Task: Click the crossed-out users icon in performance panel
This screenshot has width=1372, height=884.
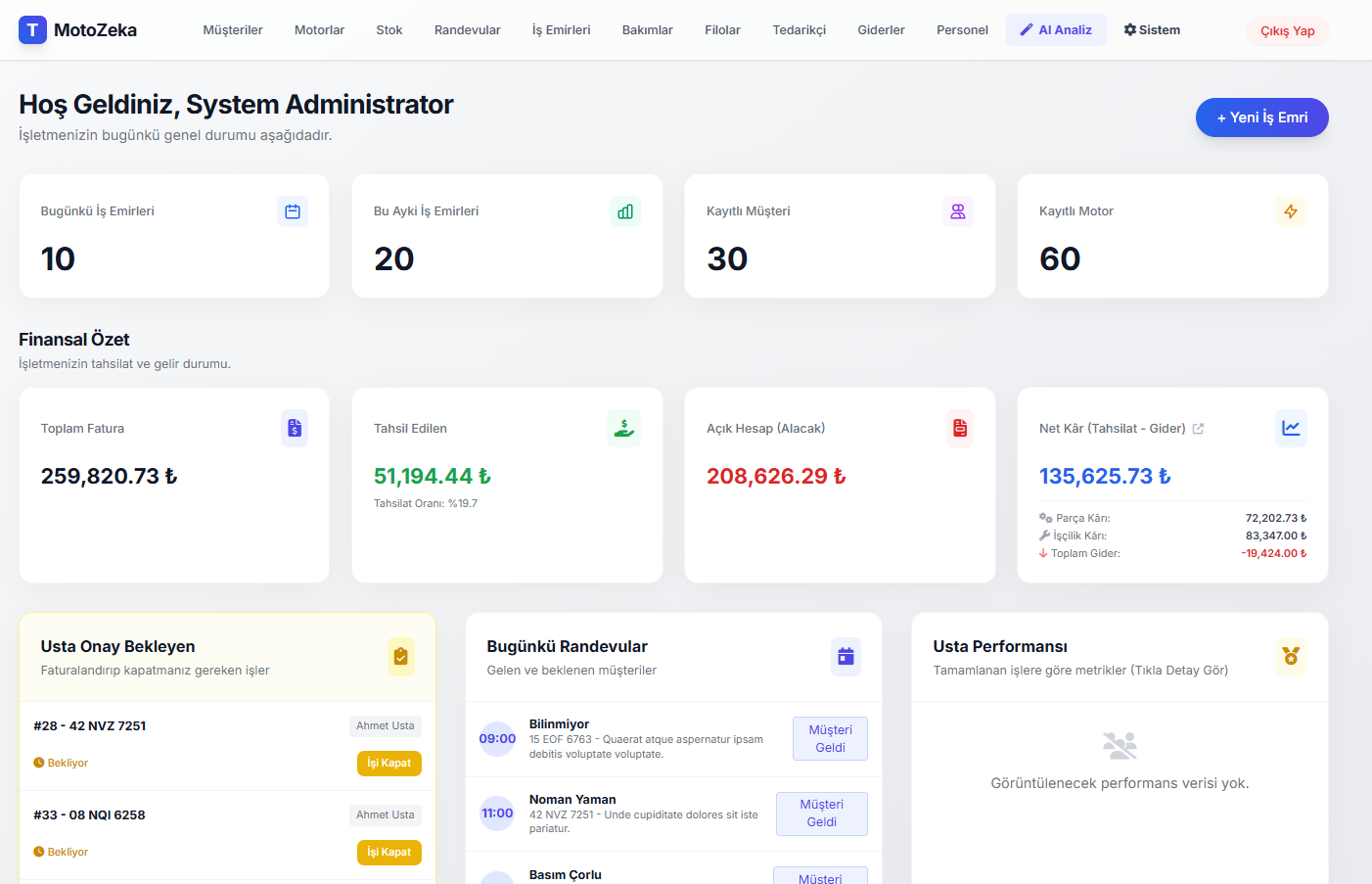Action: [1120, 746]
